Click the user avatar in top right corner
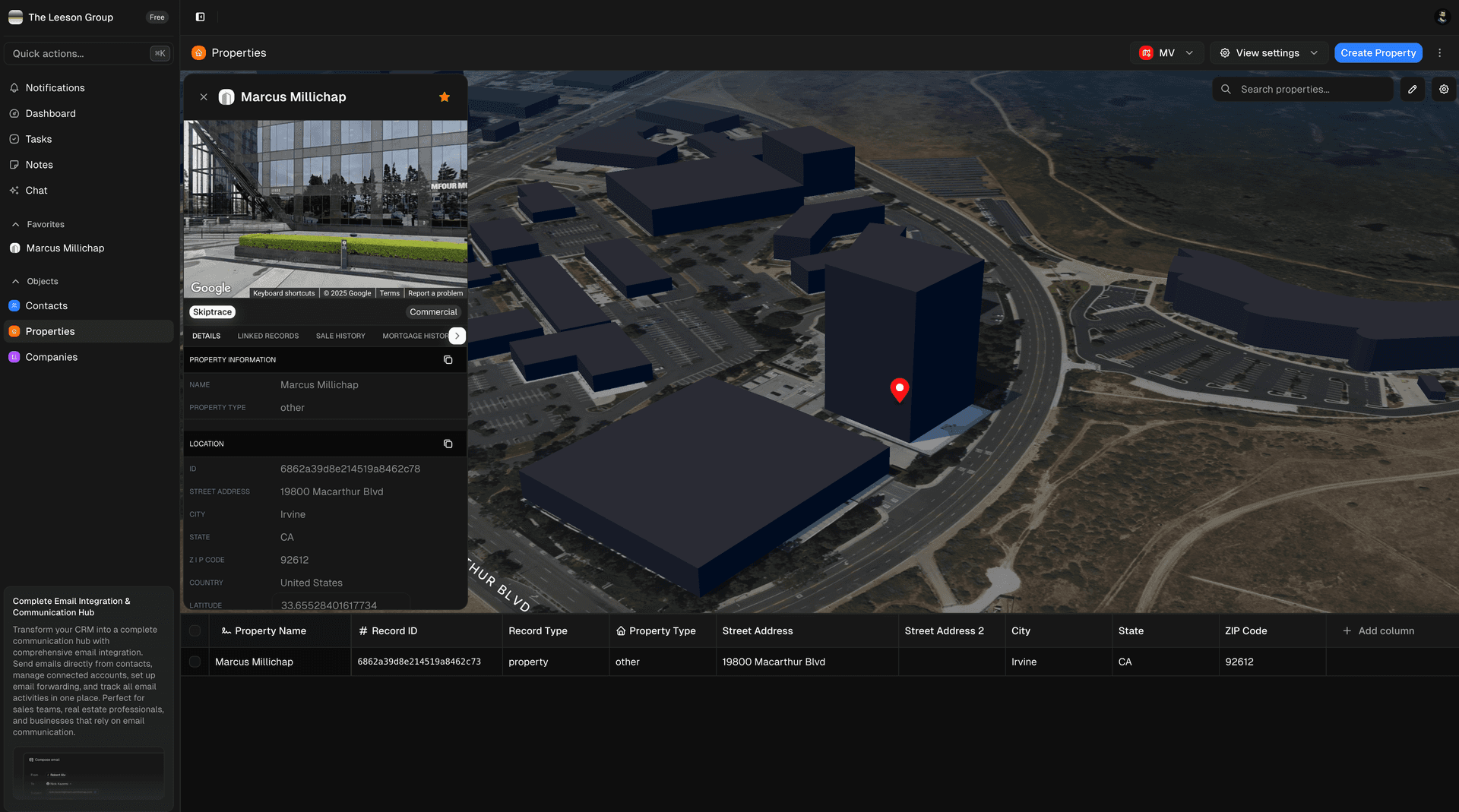The height and width of the screenshot is (812, 1459). pyautogui.click(x=1442, y=16)
